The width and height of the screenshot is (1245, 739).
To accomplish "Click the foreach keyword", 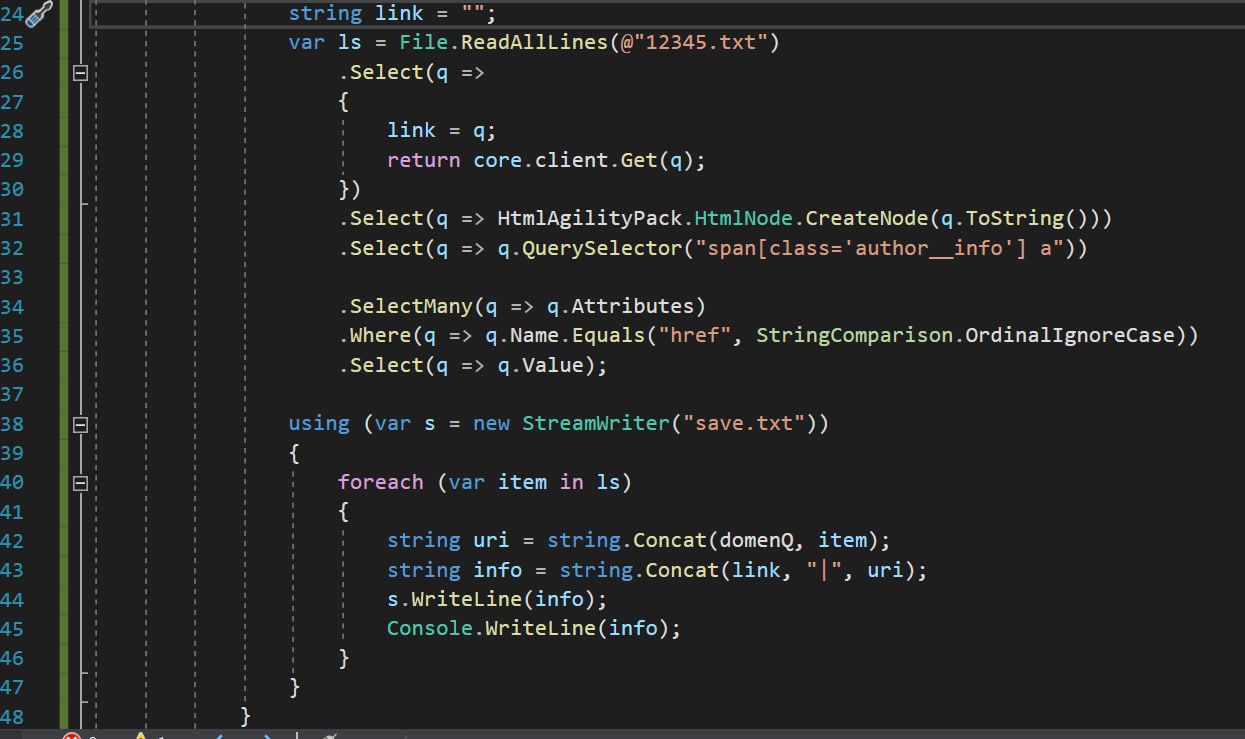I will pyautogui.click(x=381, y=482).
